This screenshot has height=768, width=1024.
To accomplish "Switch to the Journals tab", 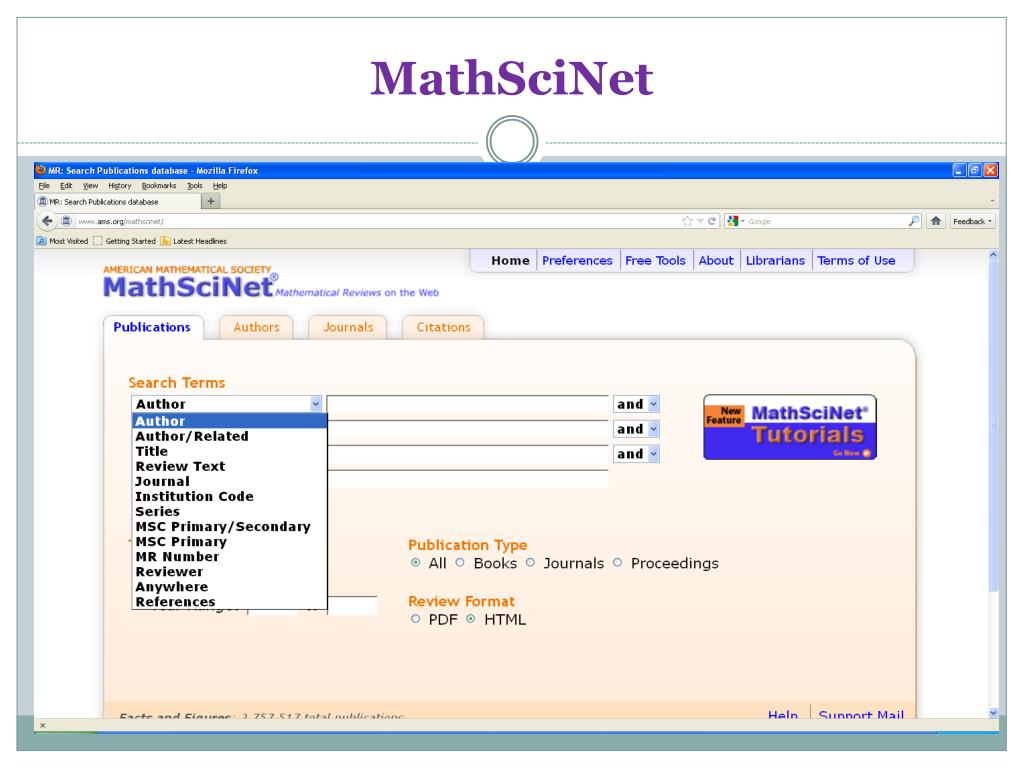I will pyautogui.click(x=348, y=327).
